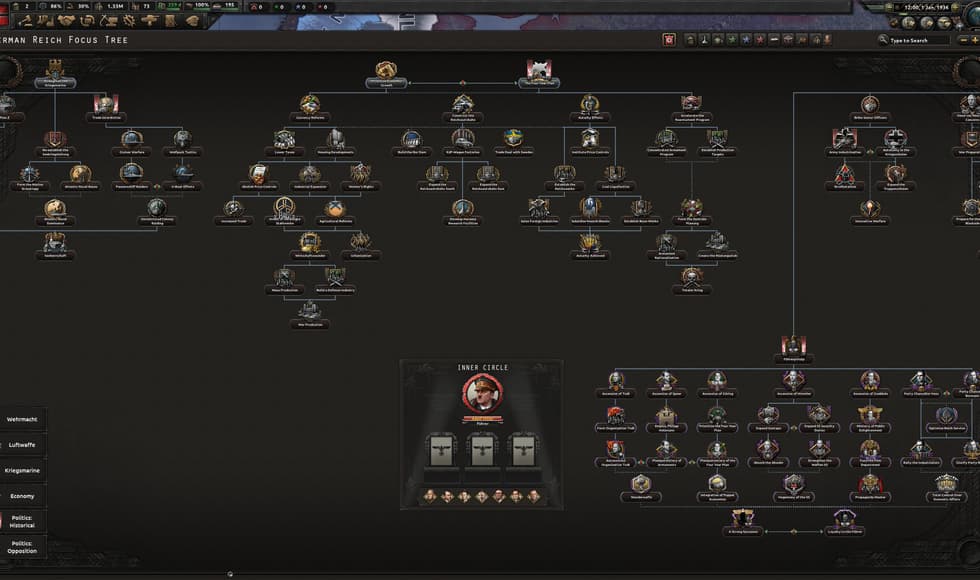This screenshot has width=980, height=580.
Task: Toggle the blue star focus filter
Action: 746,39
